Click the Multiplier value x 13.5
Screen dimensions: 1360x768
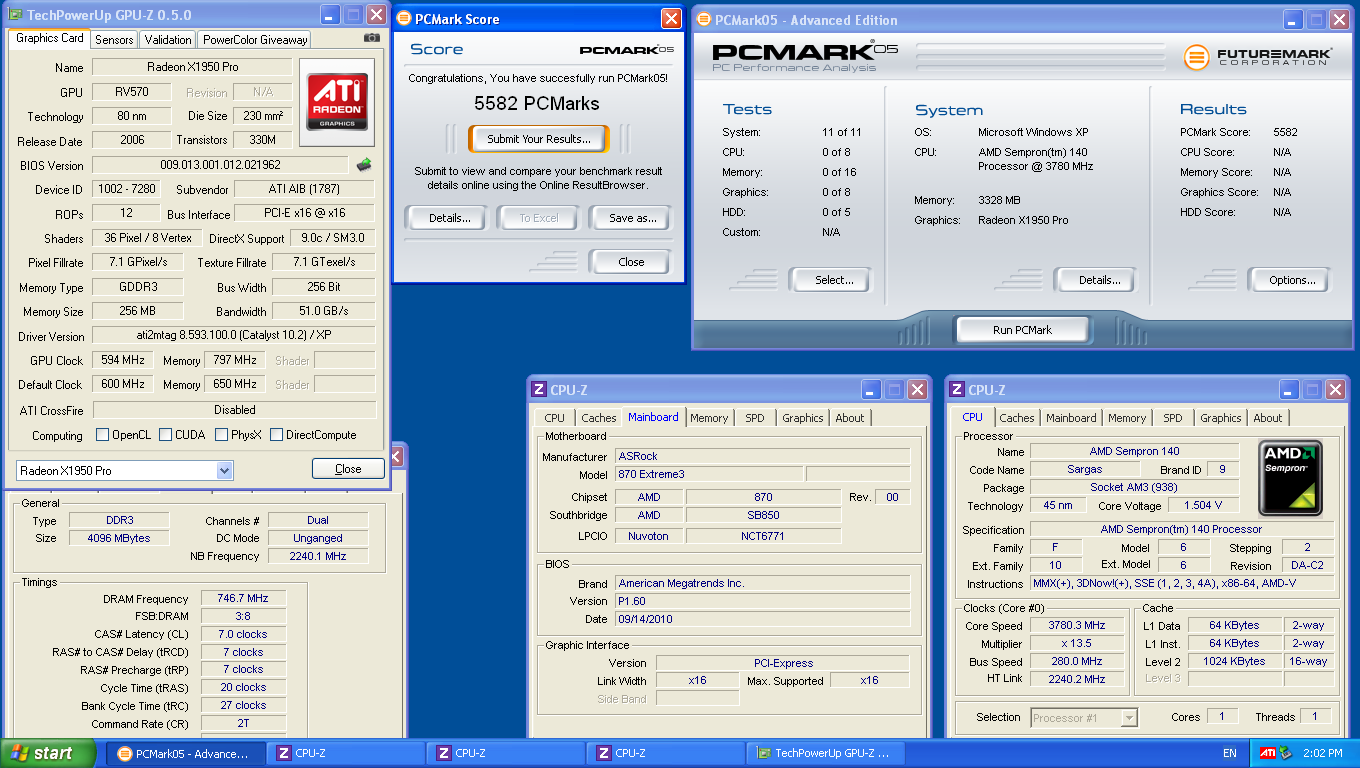pyautogui.click(x=1076, y=643)
